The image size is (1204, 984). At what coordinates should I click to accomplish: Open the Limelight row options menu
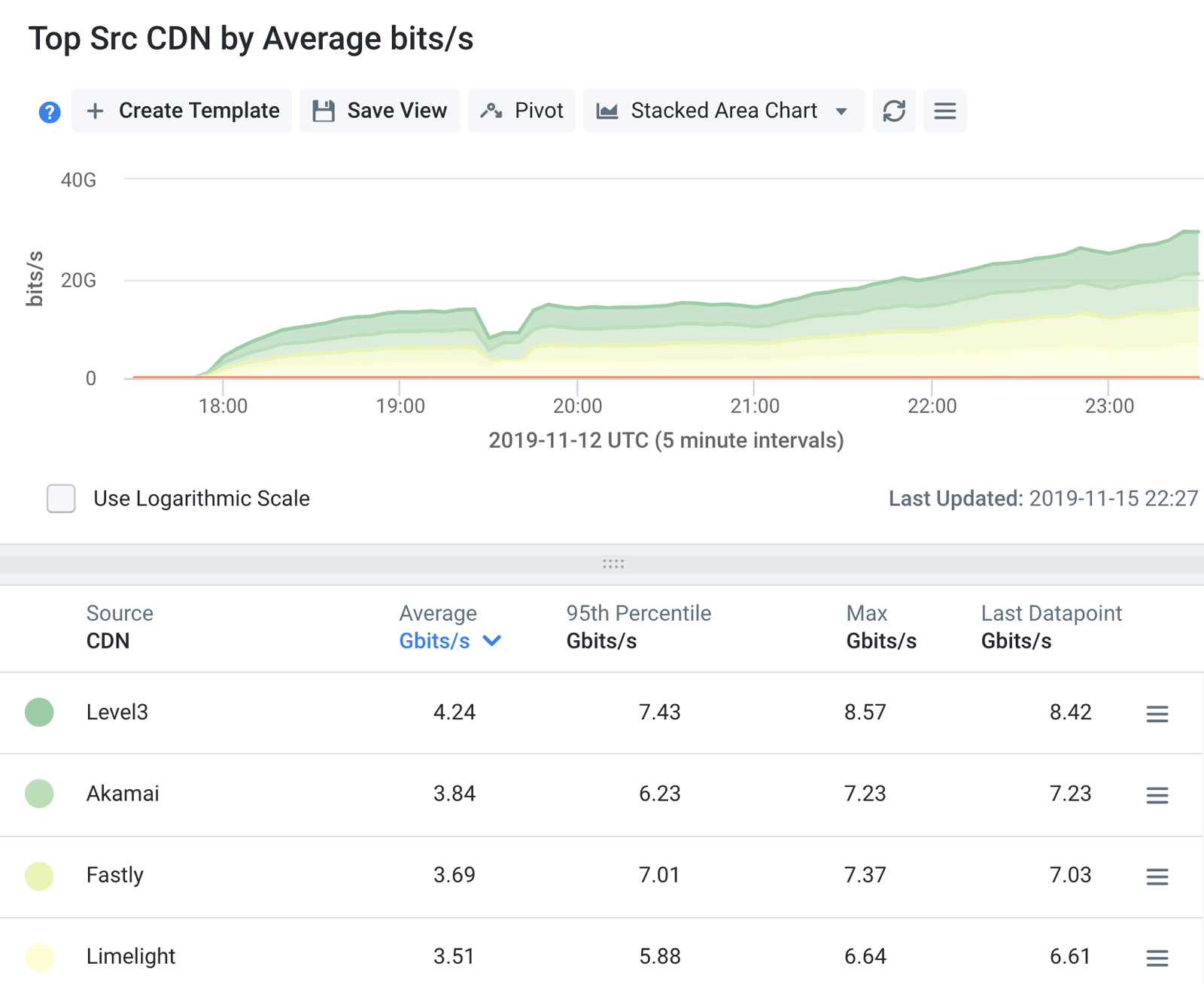click(x=1157, y=958)
